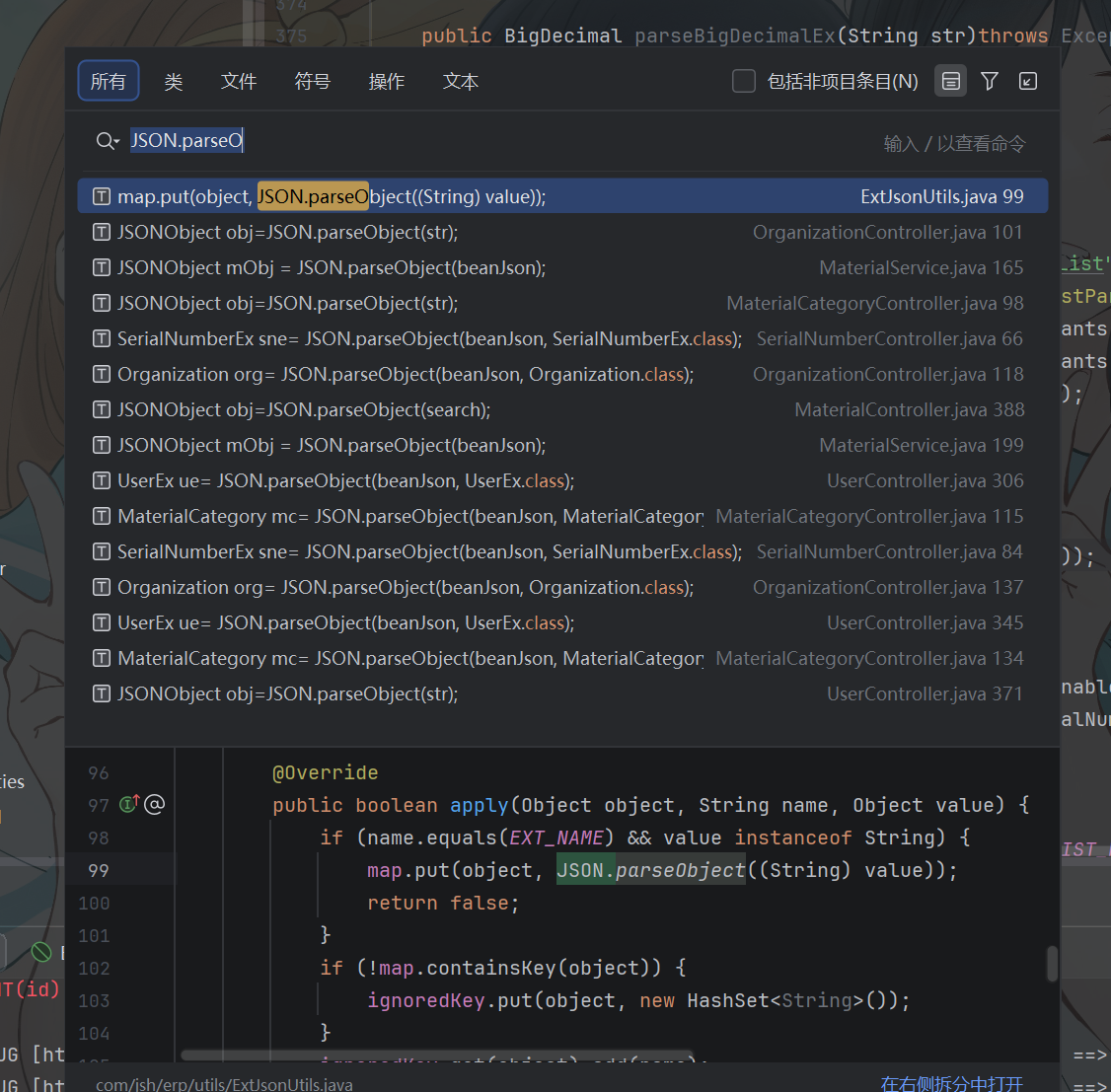Click the @Override annotation on line 96
This screenshot has width=1111, height=1092.
tap(326, 772)
